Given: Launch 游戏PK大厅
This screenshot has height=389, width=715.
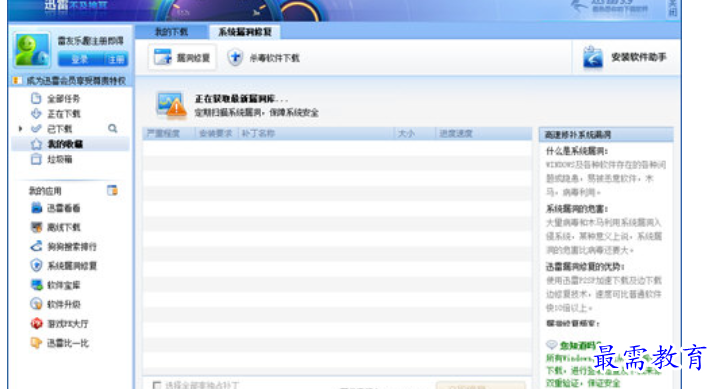Looking at the screenshot, I should point(68,324).
